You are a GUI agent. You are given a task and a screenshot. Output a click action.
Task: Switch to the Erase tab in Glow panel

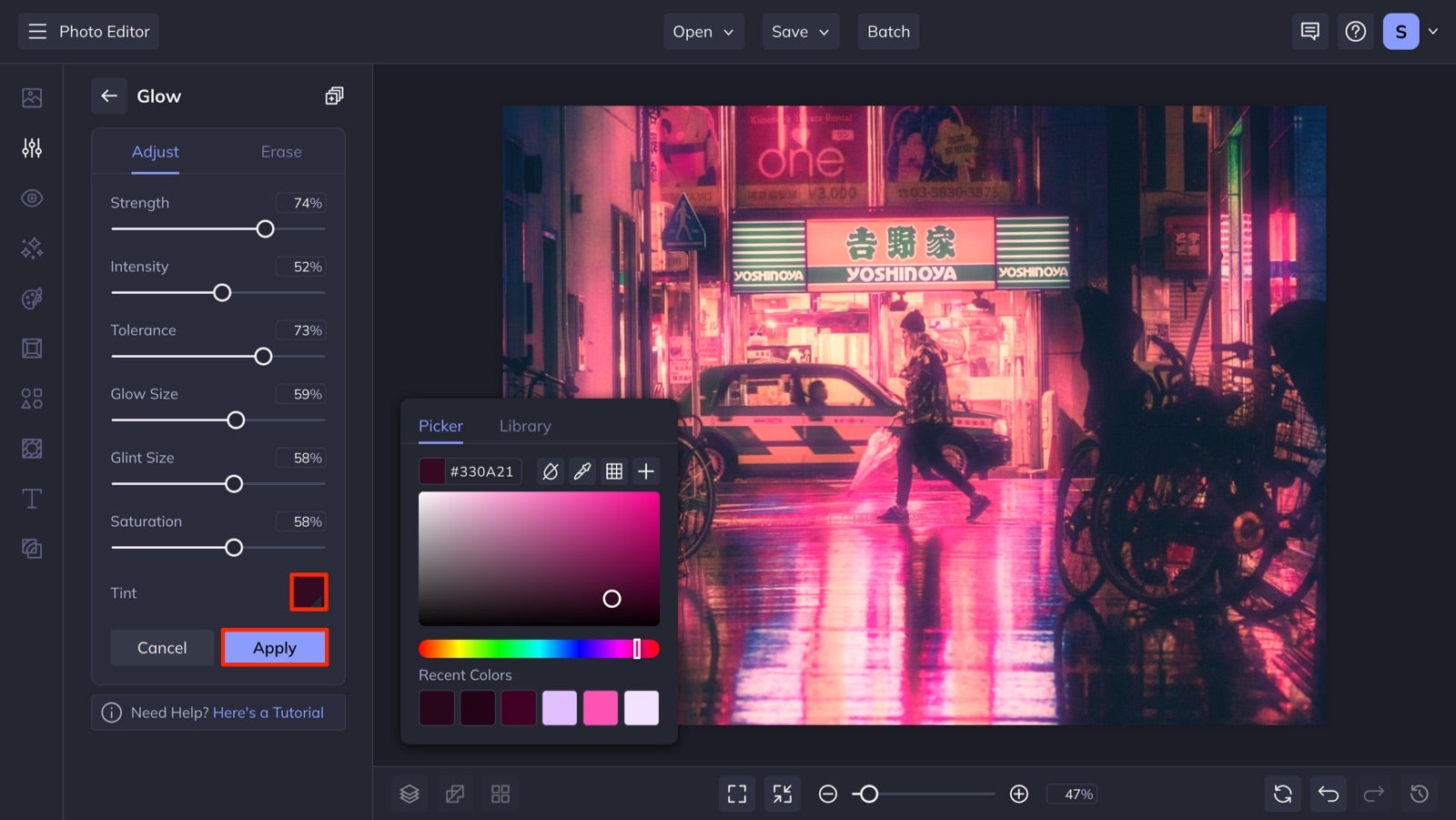tap(280, 151)
